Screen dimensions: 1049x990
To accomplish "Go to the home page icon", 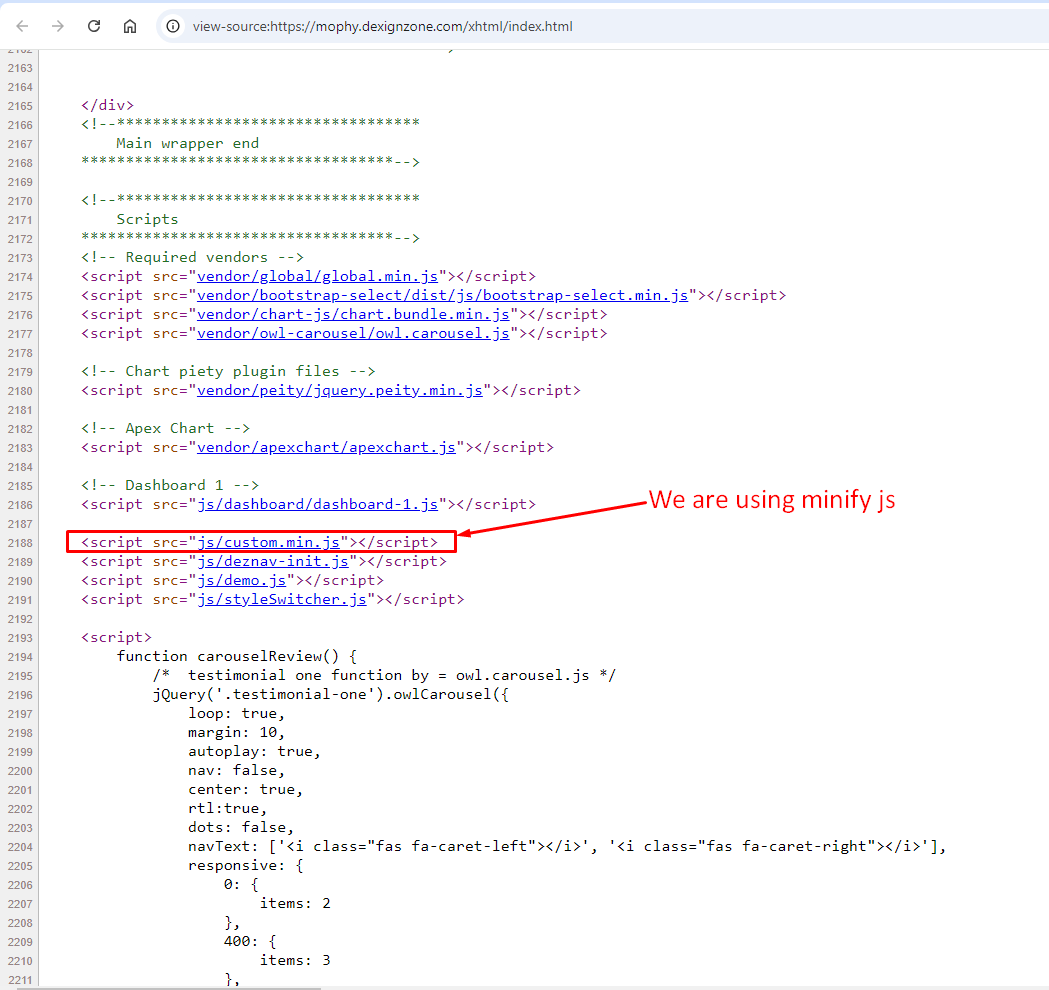I will (130, 26).
